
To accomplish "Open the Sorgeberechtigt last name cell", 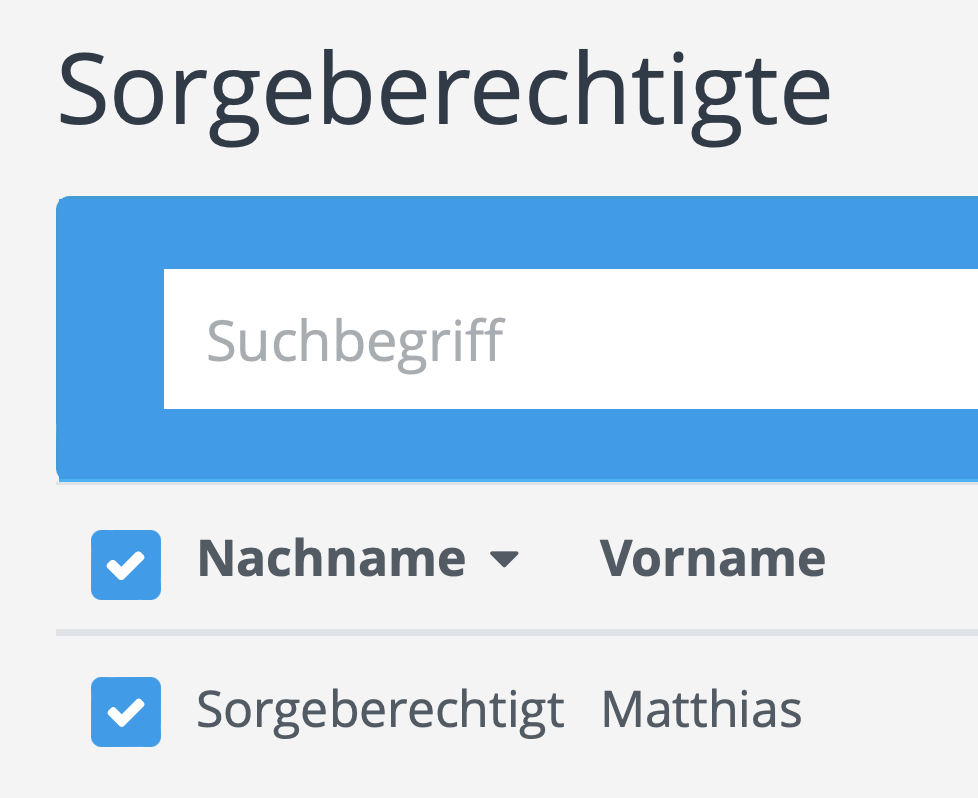I will coord(380,711).
